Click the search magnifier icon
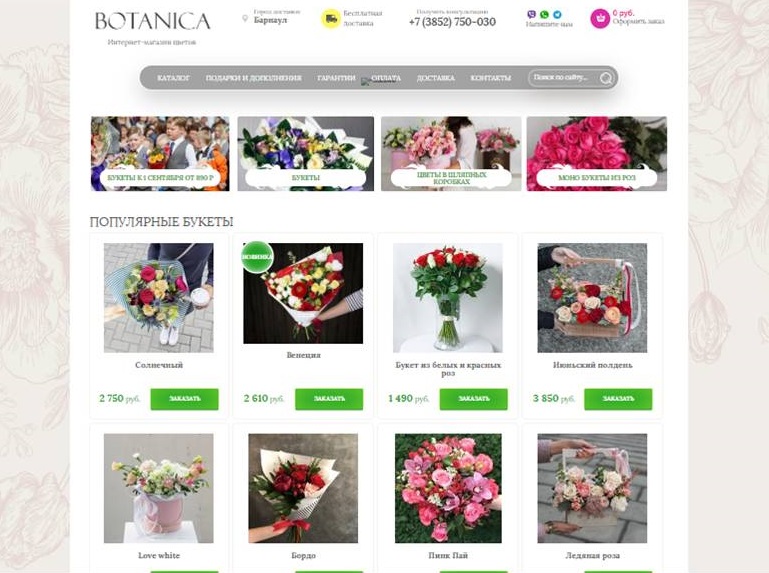Image resolution: width=769 pixels, height=573 pixels. click(x=606, y=78)
